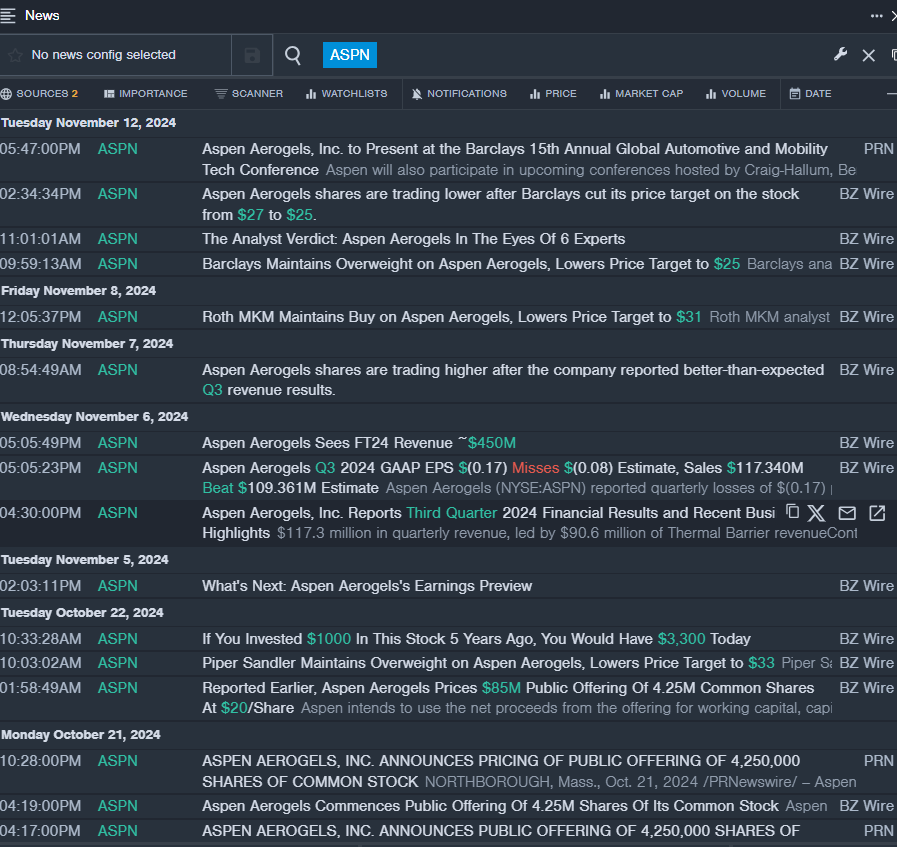
Task: Select the Watchlists filter
Action: [346, 93]
